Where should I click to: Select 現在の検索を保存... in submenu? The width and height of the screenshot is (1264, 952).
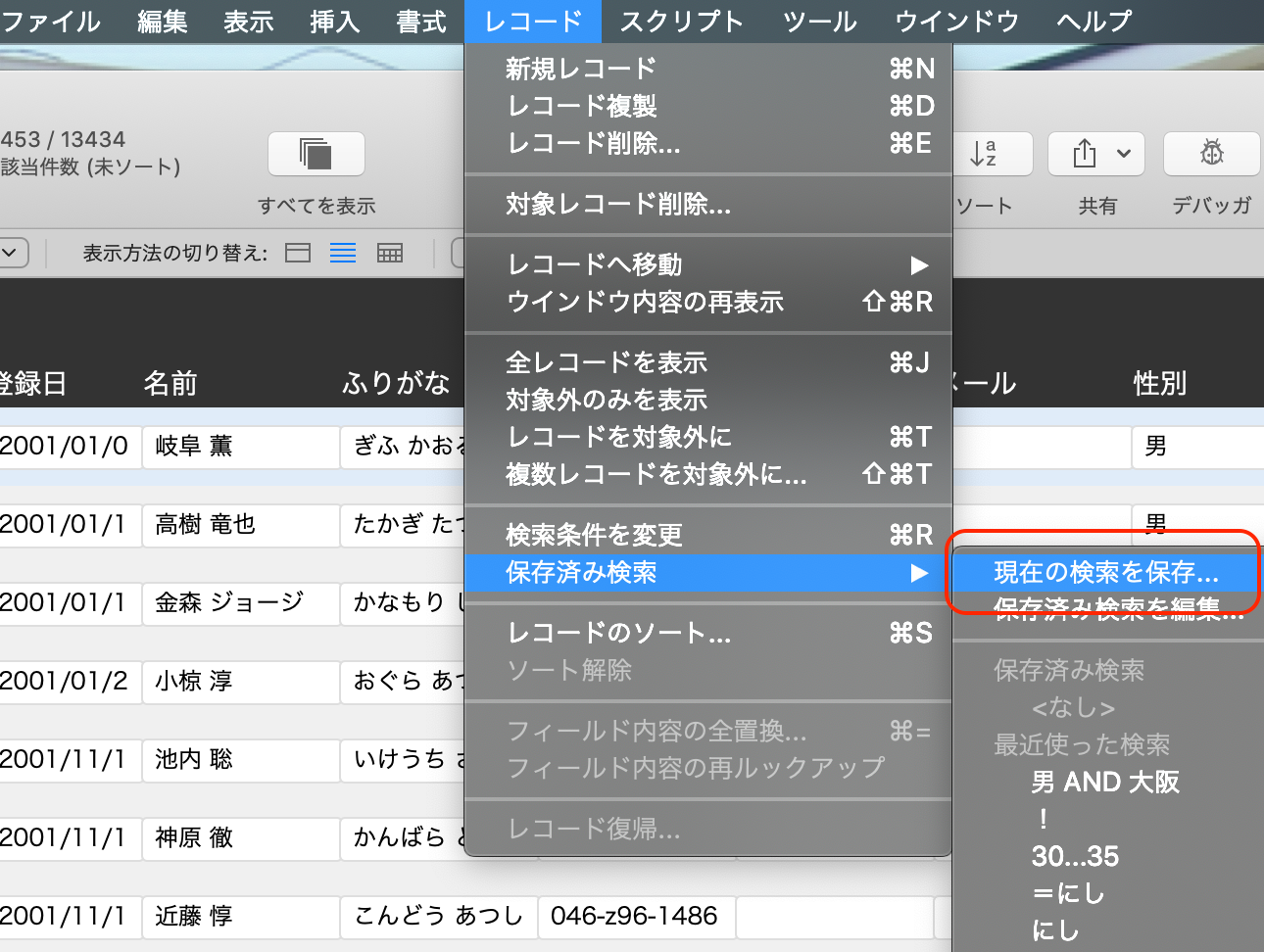[1107, 572]
